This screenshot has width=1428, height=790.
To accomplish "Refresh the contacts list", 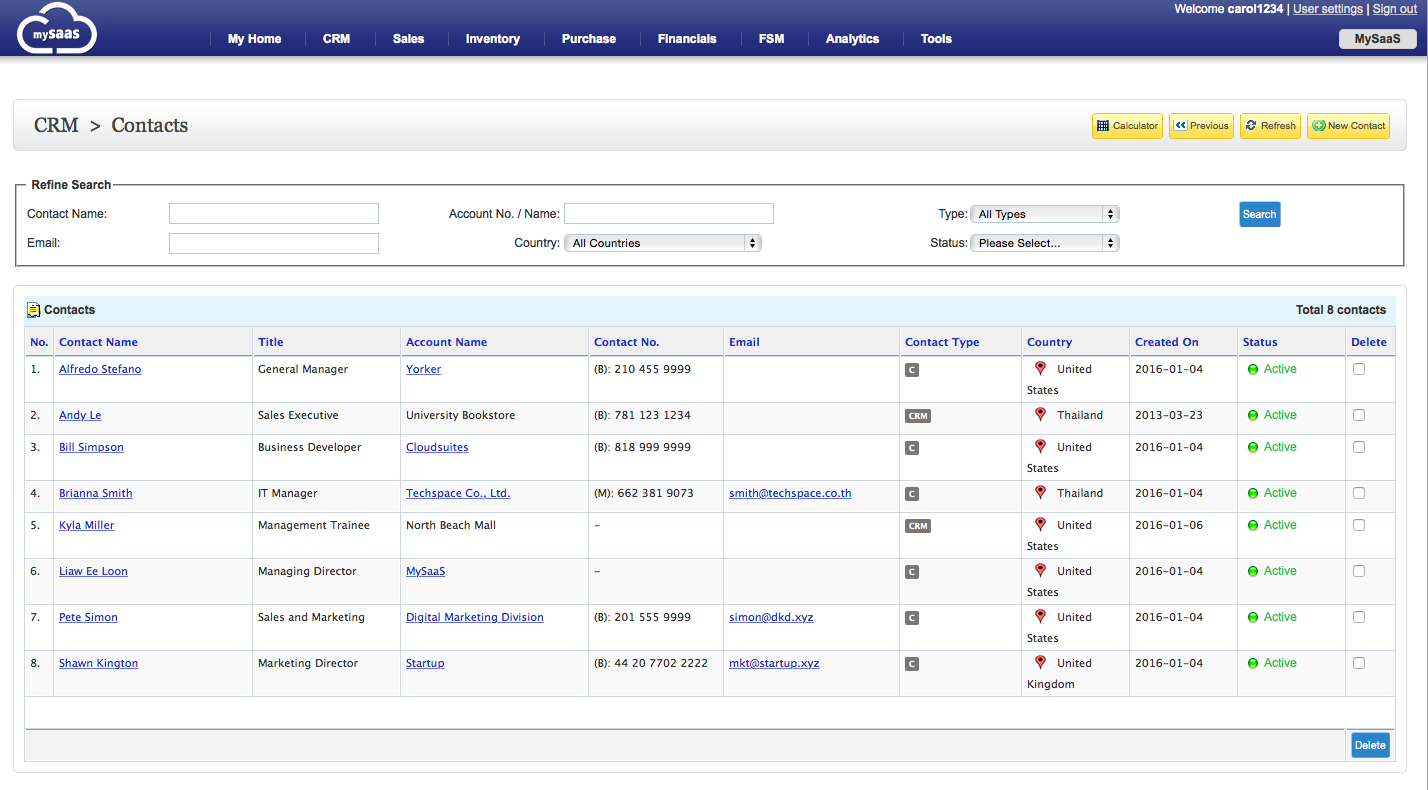I will point(1270,126).
